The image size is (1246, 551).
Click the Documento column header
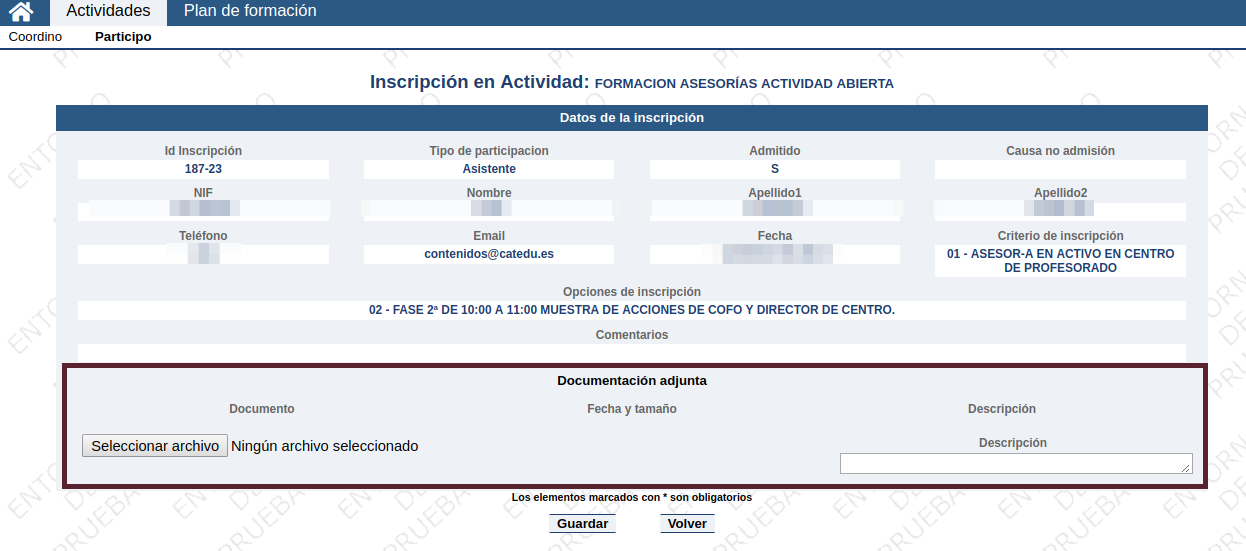[x=262, y=409]
